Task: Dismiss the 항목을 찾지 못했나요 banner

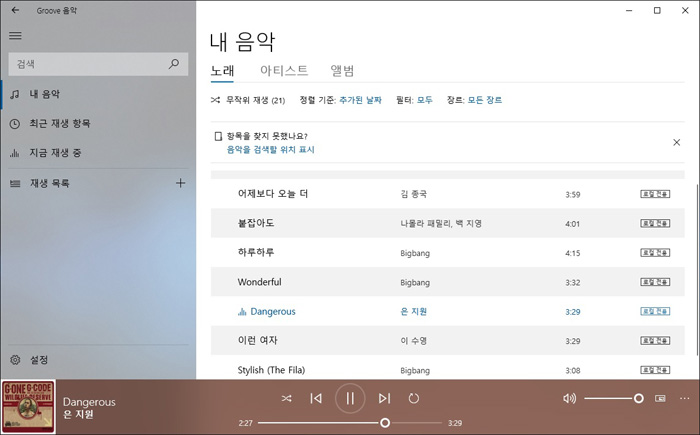Action: 676,142
